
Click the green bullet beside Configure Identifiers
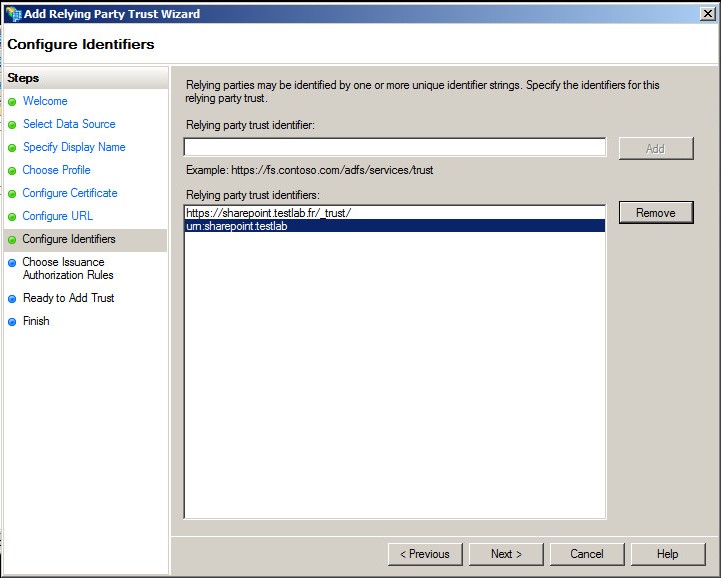pos(12,240)
